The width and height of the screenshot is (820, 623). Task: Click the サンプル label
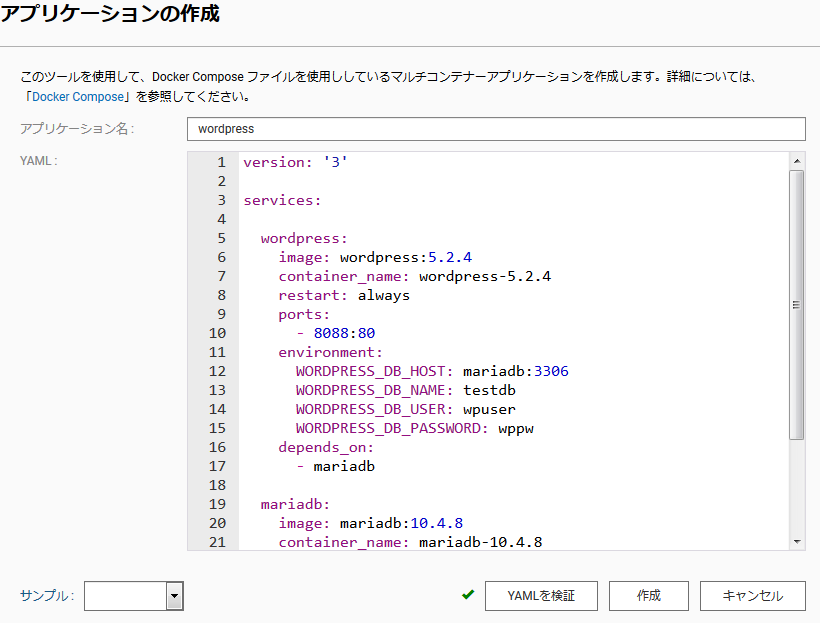47,595
